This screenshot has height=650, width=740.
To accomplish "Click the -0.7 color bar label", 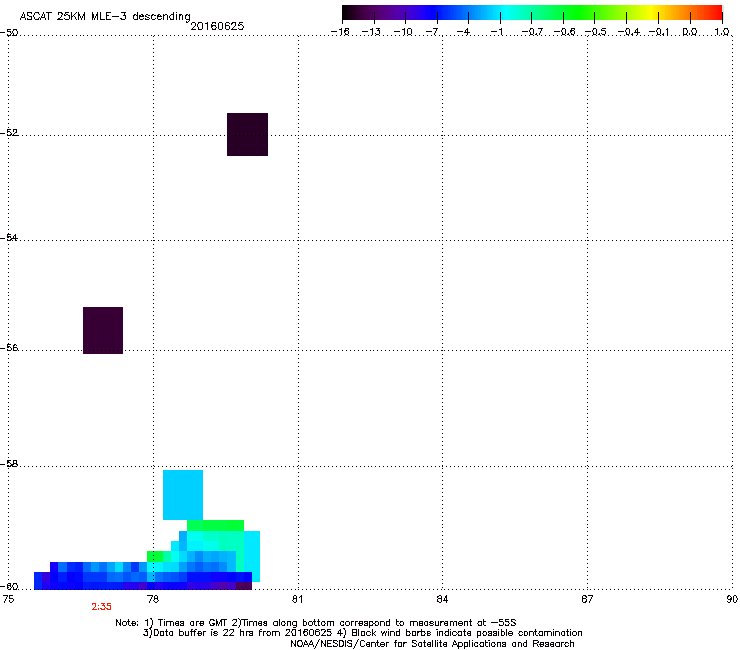I will tap(532, 32).
